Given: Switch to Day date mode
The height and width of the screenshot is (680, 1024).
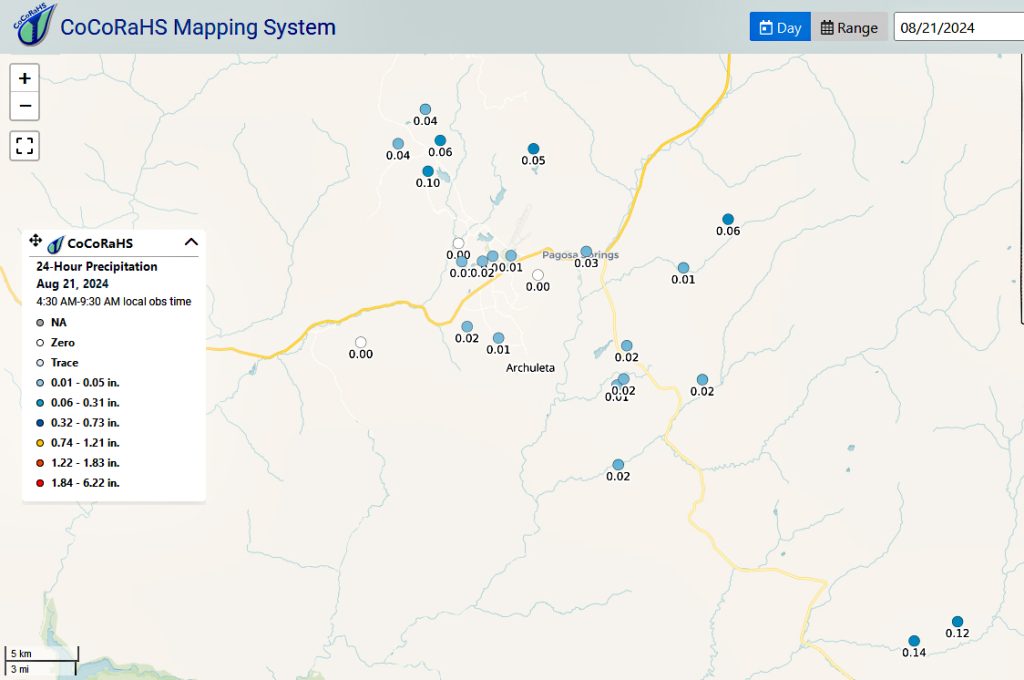Looking at the screenshot, I should [780, 27].
